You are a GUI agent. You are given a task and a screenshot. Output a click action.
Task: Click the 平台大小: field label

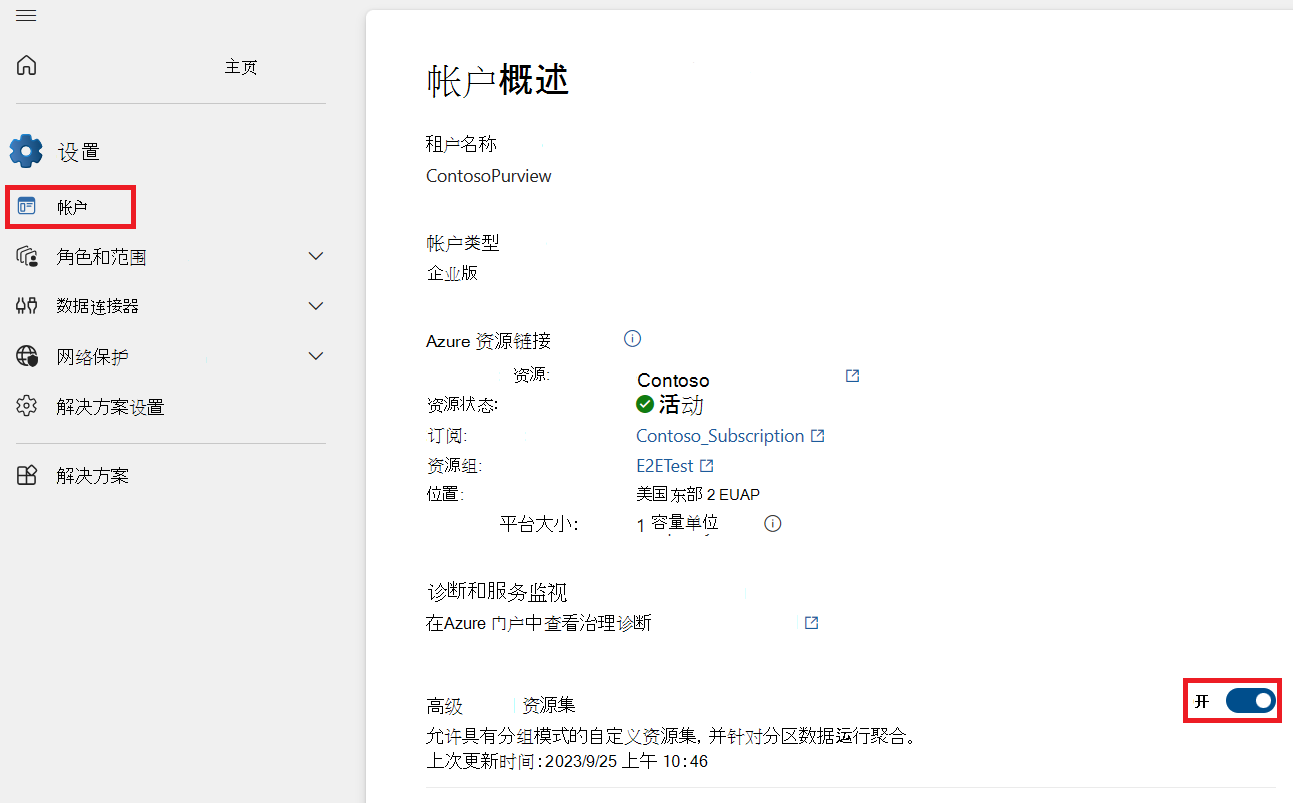coord(539,523)
